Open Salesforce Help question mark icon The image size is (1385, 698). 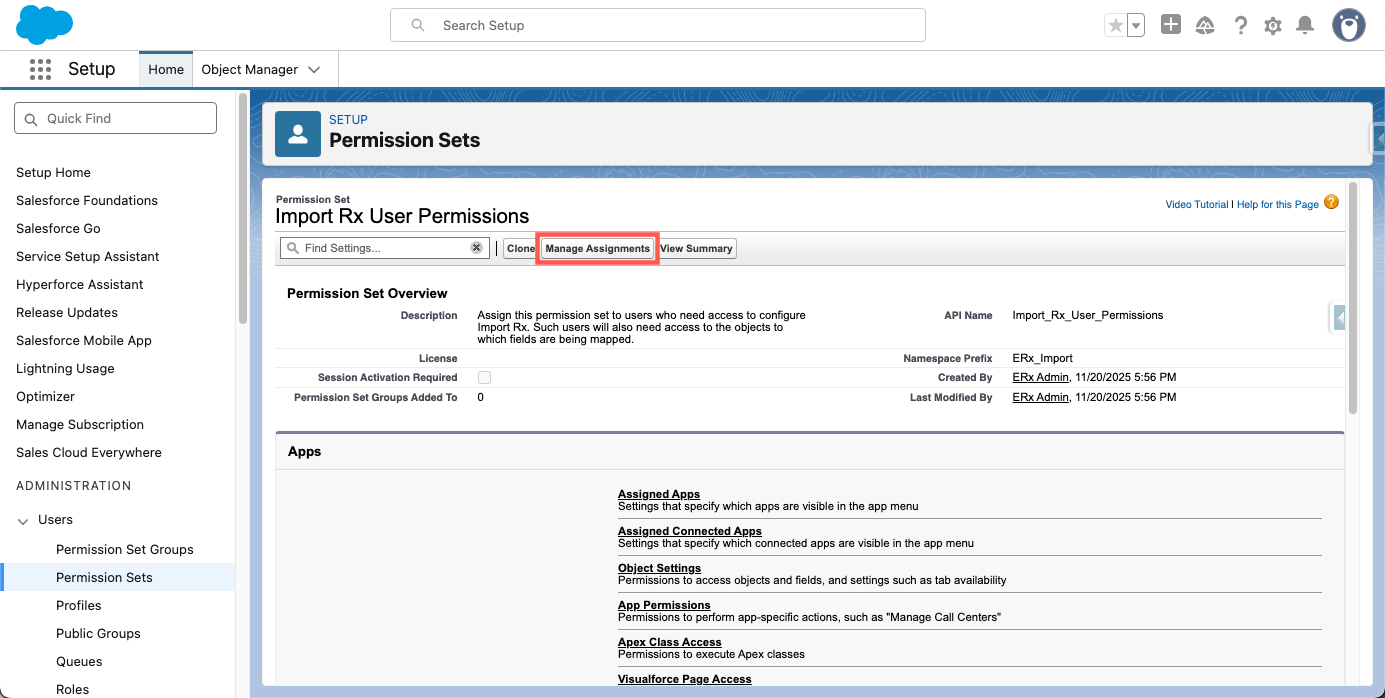(1240, 26)
